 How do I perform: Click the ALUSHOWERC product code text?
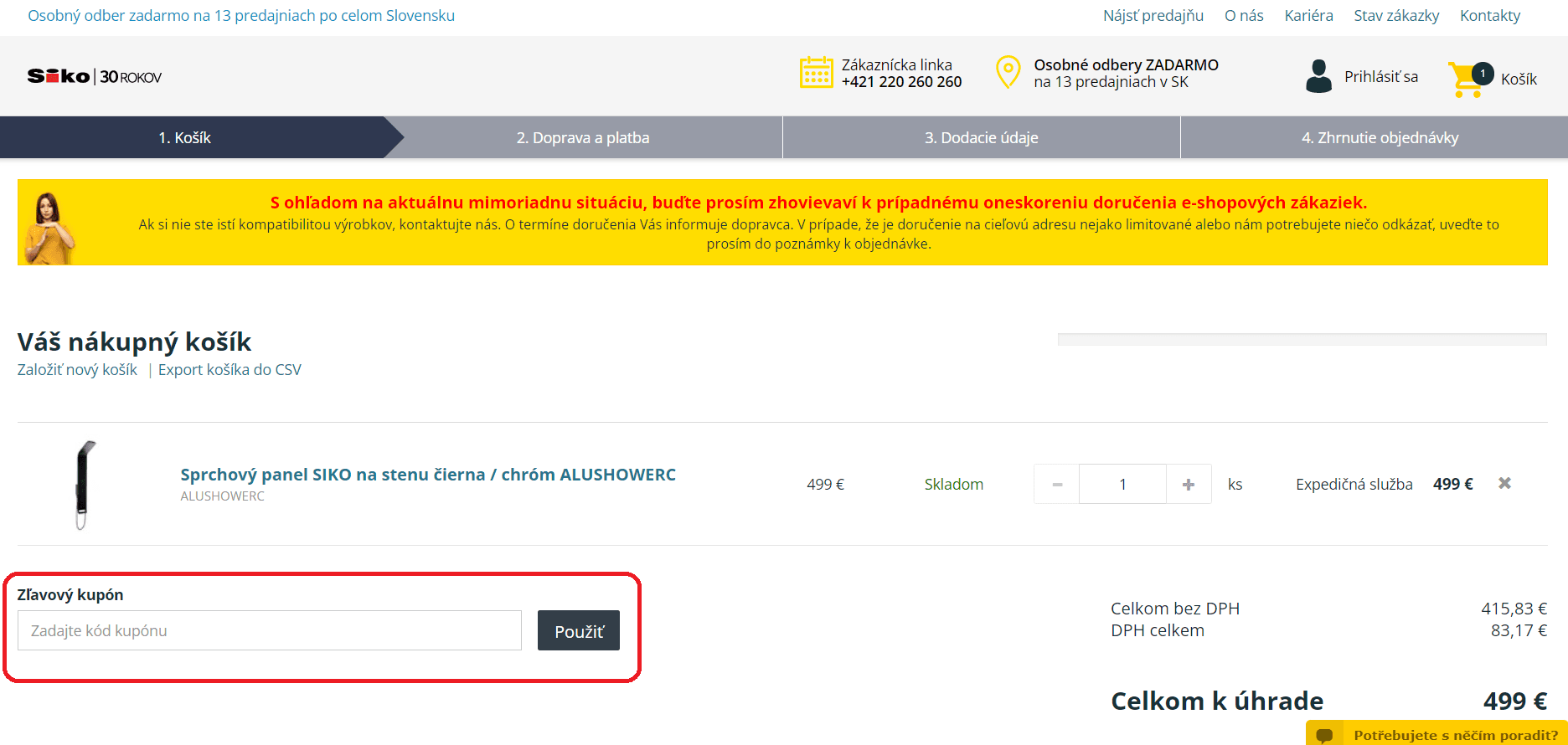[x=223, y=496]
